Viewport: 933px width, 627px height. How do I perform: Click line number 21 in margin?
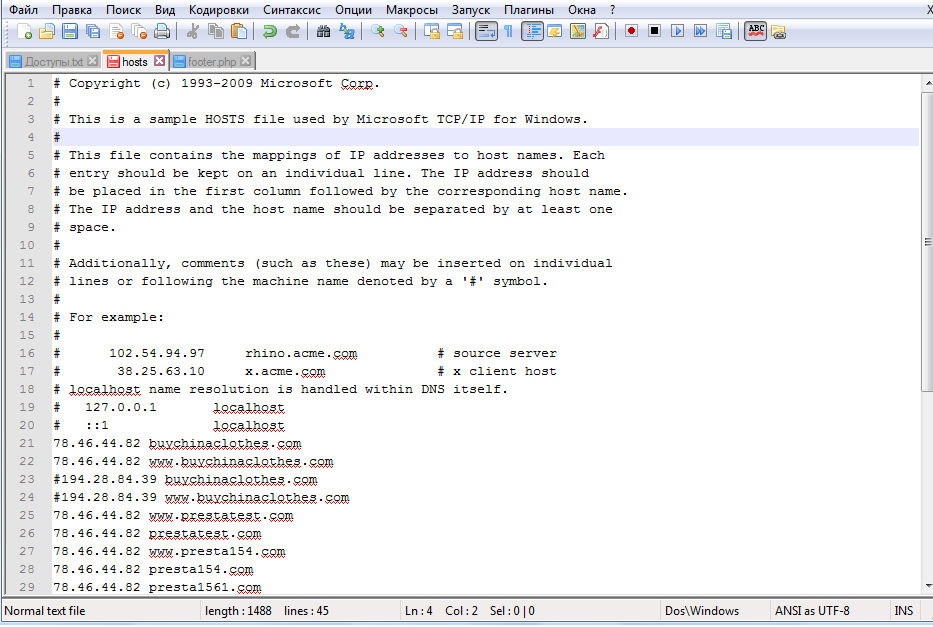pos(27,443)
